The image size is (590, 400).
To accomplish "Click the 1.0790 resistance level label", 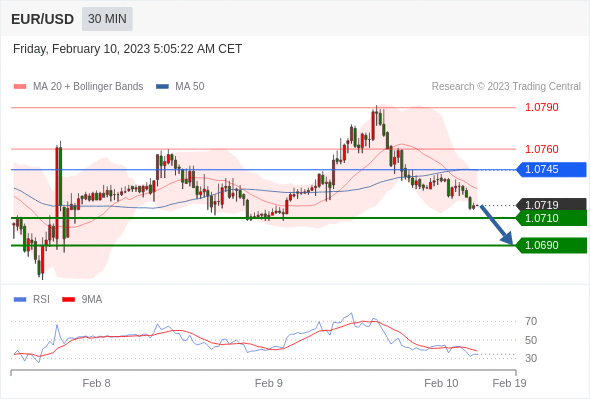I will 541,107.
